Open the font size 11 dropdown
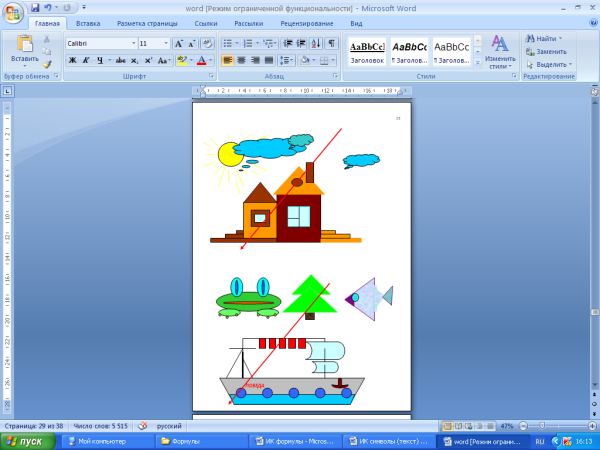This screenshot has height=450, width=600. tap(153, 44)
